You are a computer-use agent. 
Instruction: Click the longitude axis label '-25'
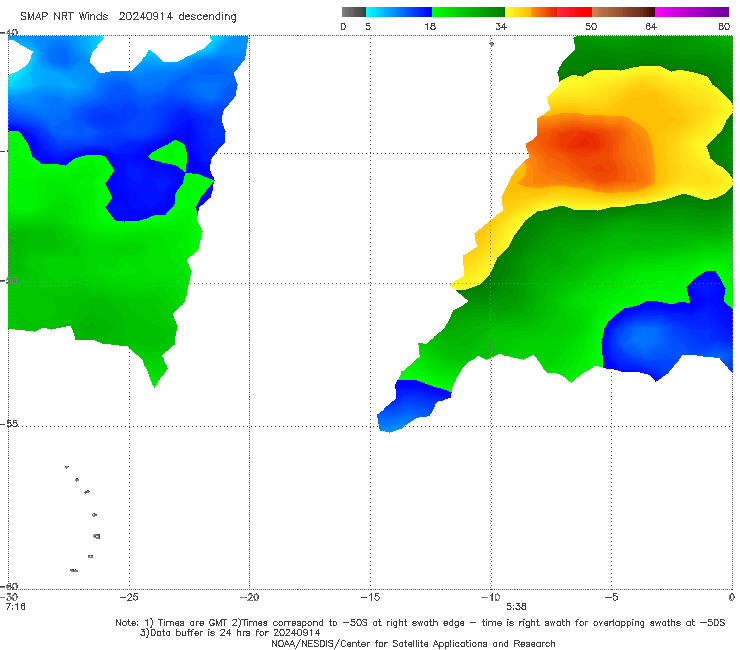coord(129,597)
